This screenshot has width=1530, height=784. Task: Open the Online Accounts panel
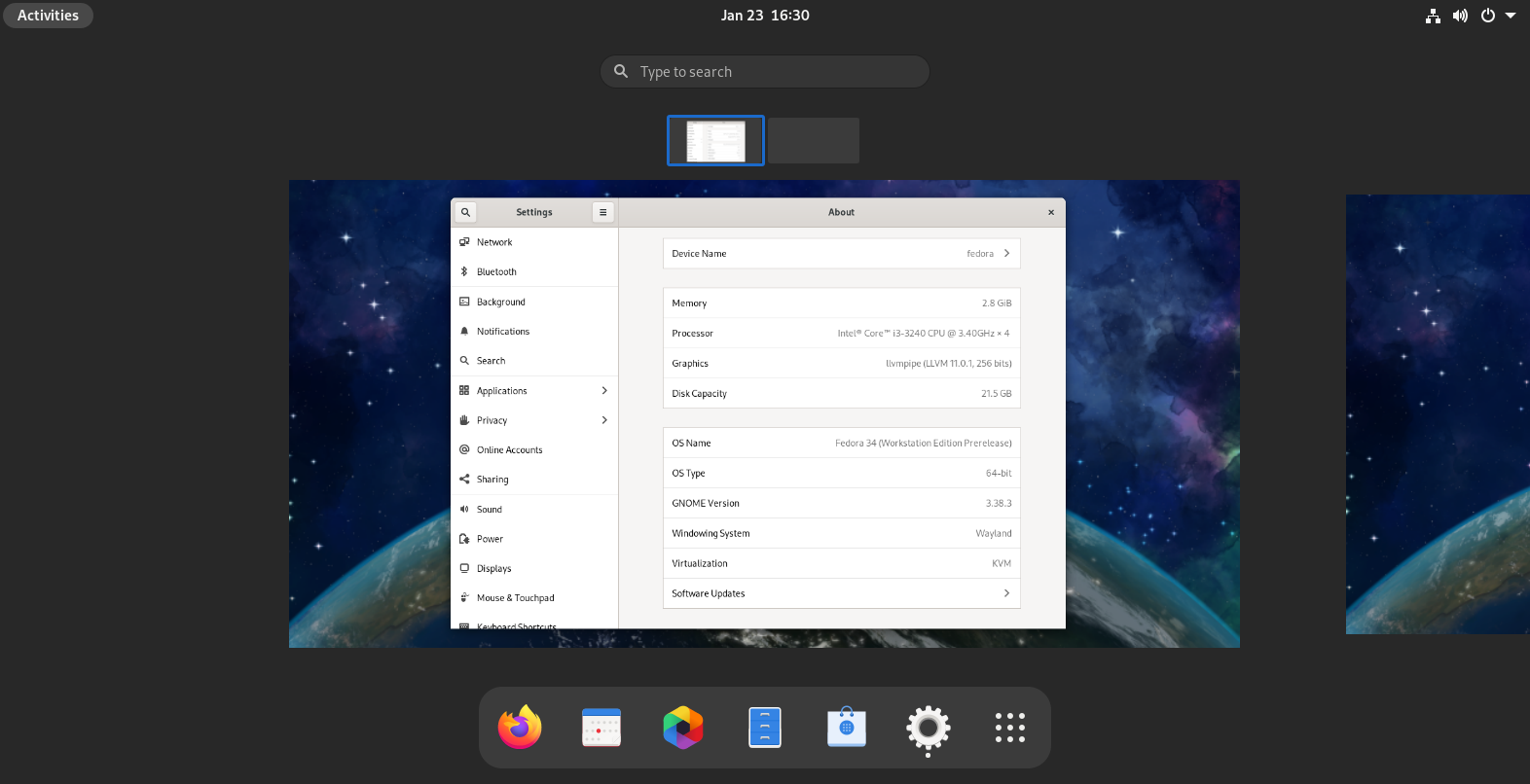pos(534,449)
